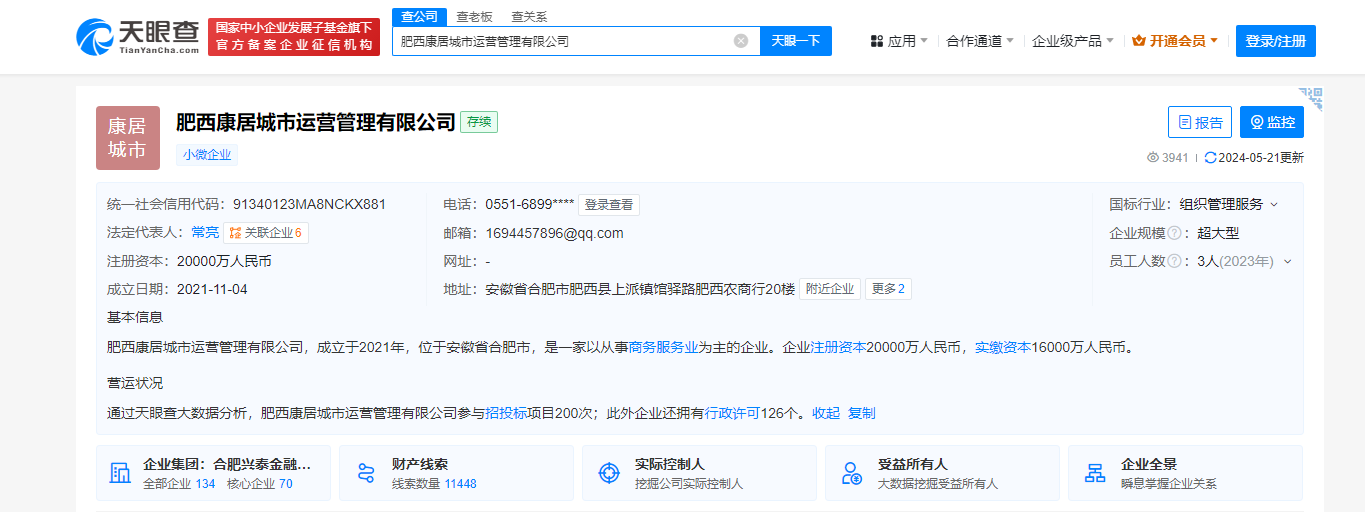Click the 应用 grid icon
The height and width of the screenshot is (512, 1365).
pos(877,41)
